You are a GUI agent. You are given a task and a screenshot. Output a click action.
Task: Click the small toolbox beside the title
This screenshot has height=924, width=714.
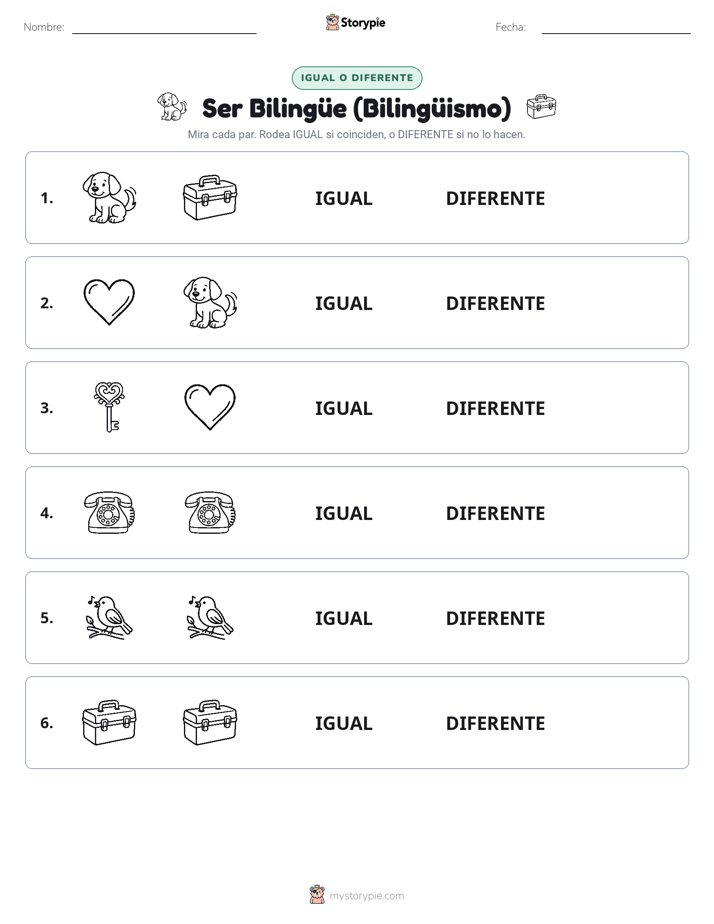[x=541, y=107]
